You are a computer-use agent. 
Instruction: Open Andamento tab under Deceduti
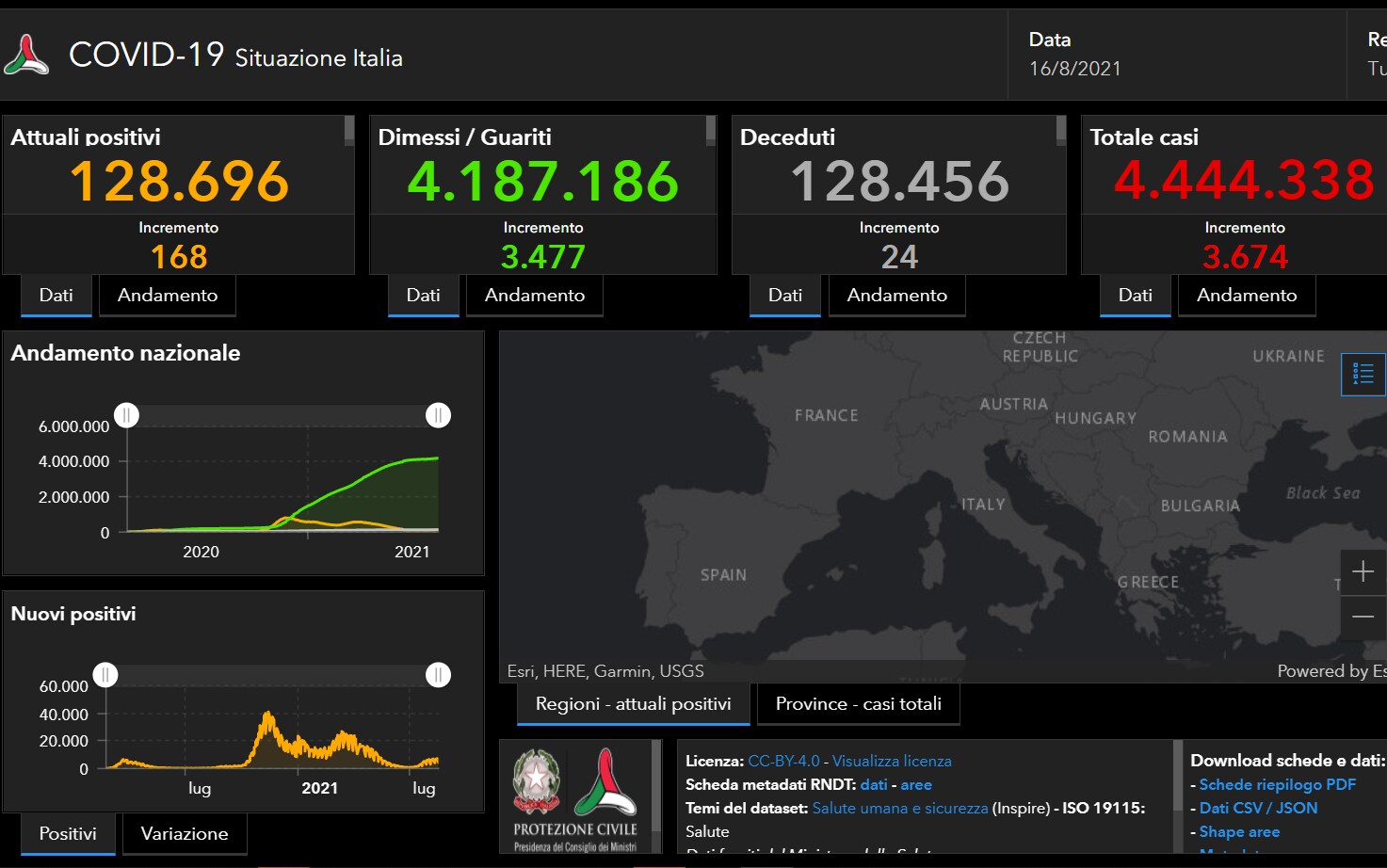pyautogui.click(x=896, y=296)
